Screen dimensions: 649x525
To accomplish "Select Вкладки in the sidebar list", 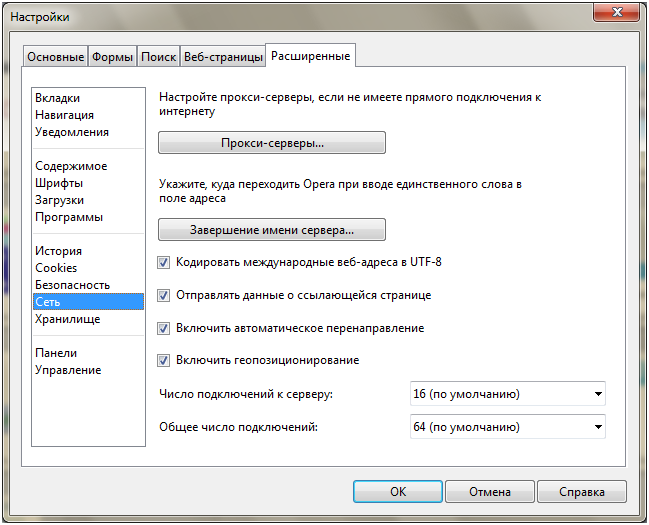I will point(57,98).
